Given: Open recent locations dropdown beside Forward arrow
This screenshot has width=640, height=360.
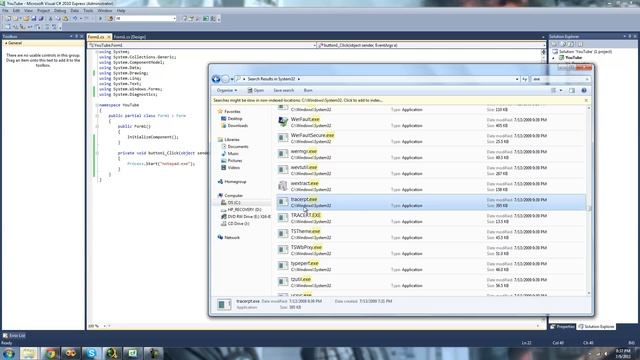Looking at the screenshot, I should click(232, 79).
